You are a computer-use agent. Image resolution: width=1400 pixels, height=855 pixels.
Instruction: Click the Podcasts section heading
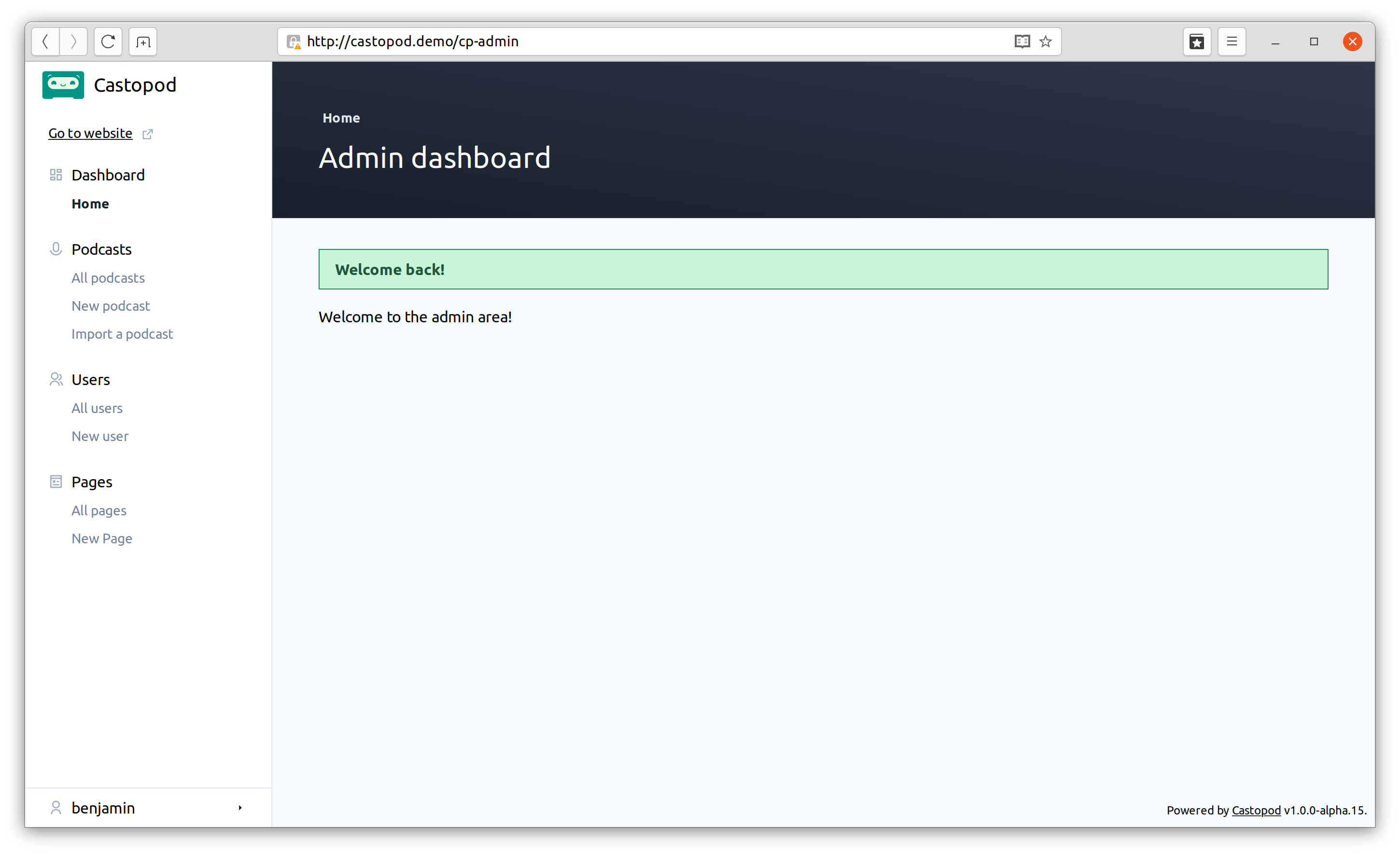(x=102, y=249)
